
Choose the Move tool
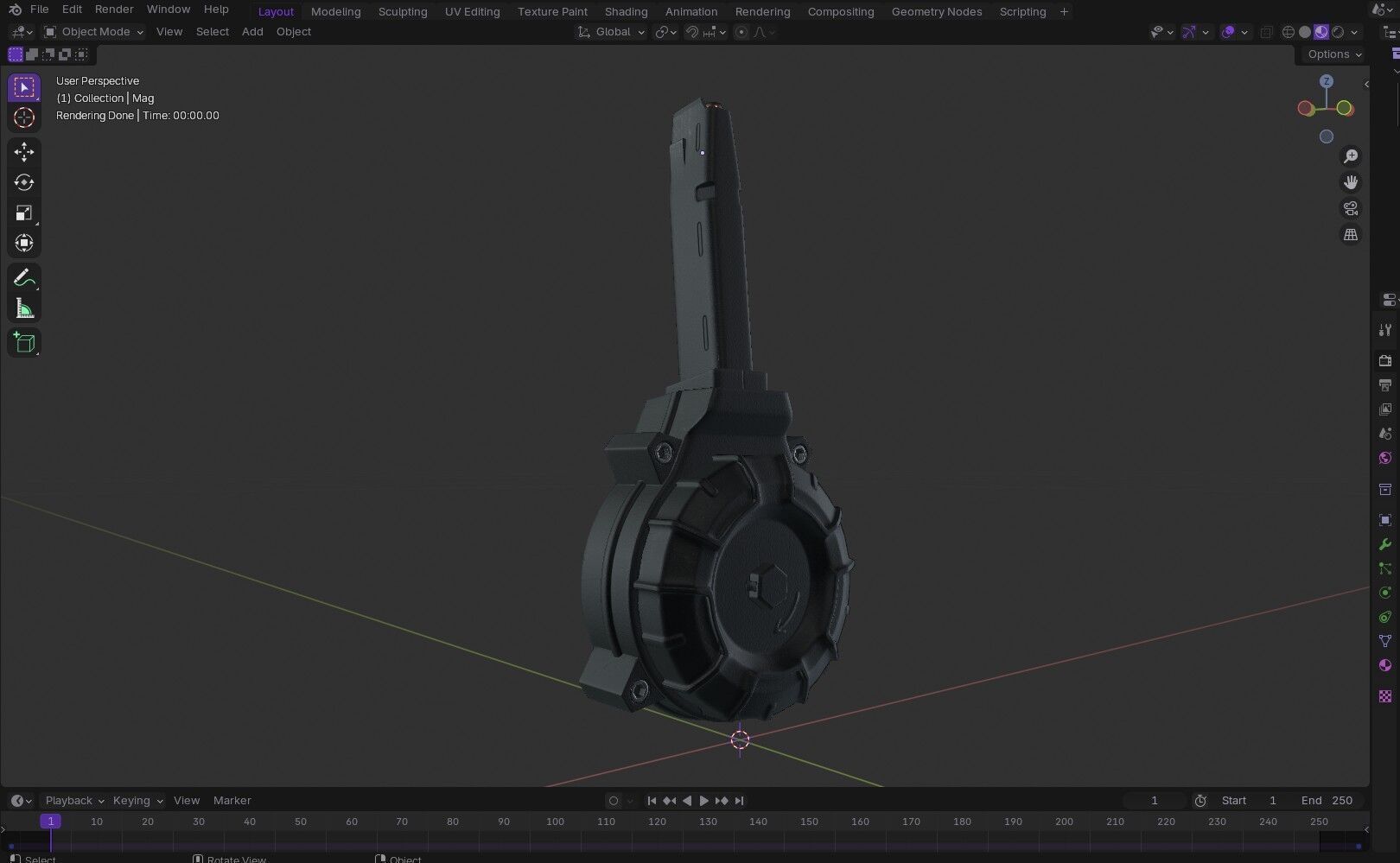point(24,152)
